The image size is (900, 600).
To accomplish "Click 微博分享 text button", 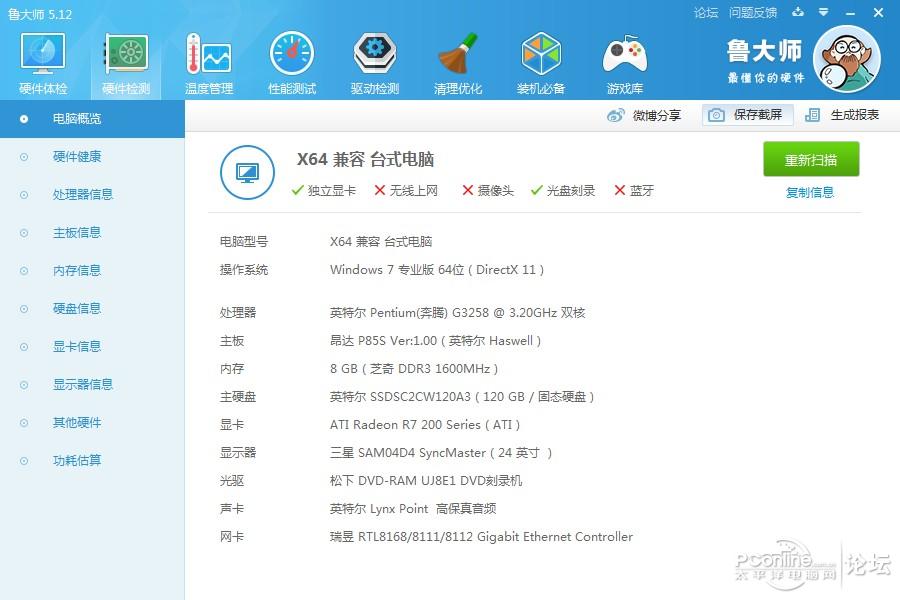I will pyautogui.click(x=657, y=115).
